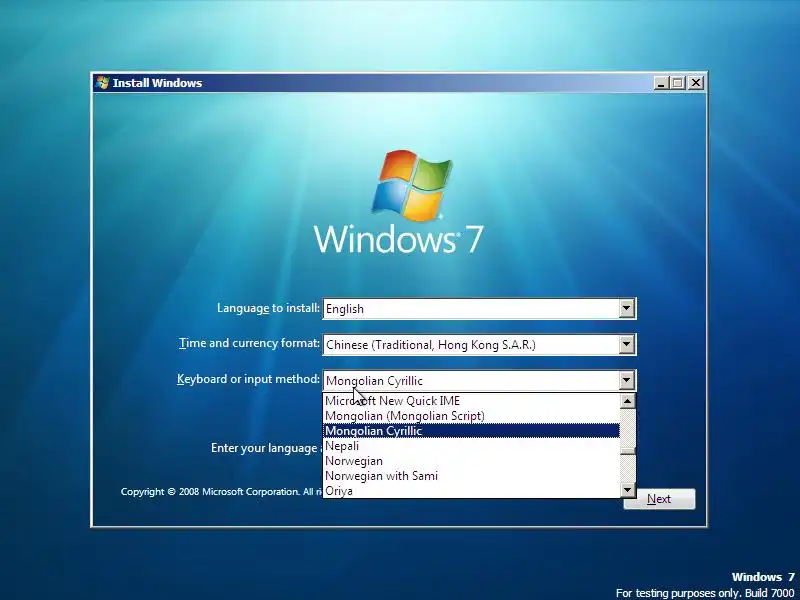Open the Language to install dropdown
This screenshot has width=800, height=600.
(x=627, y=309)
